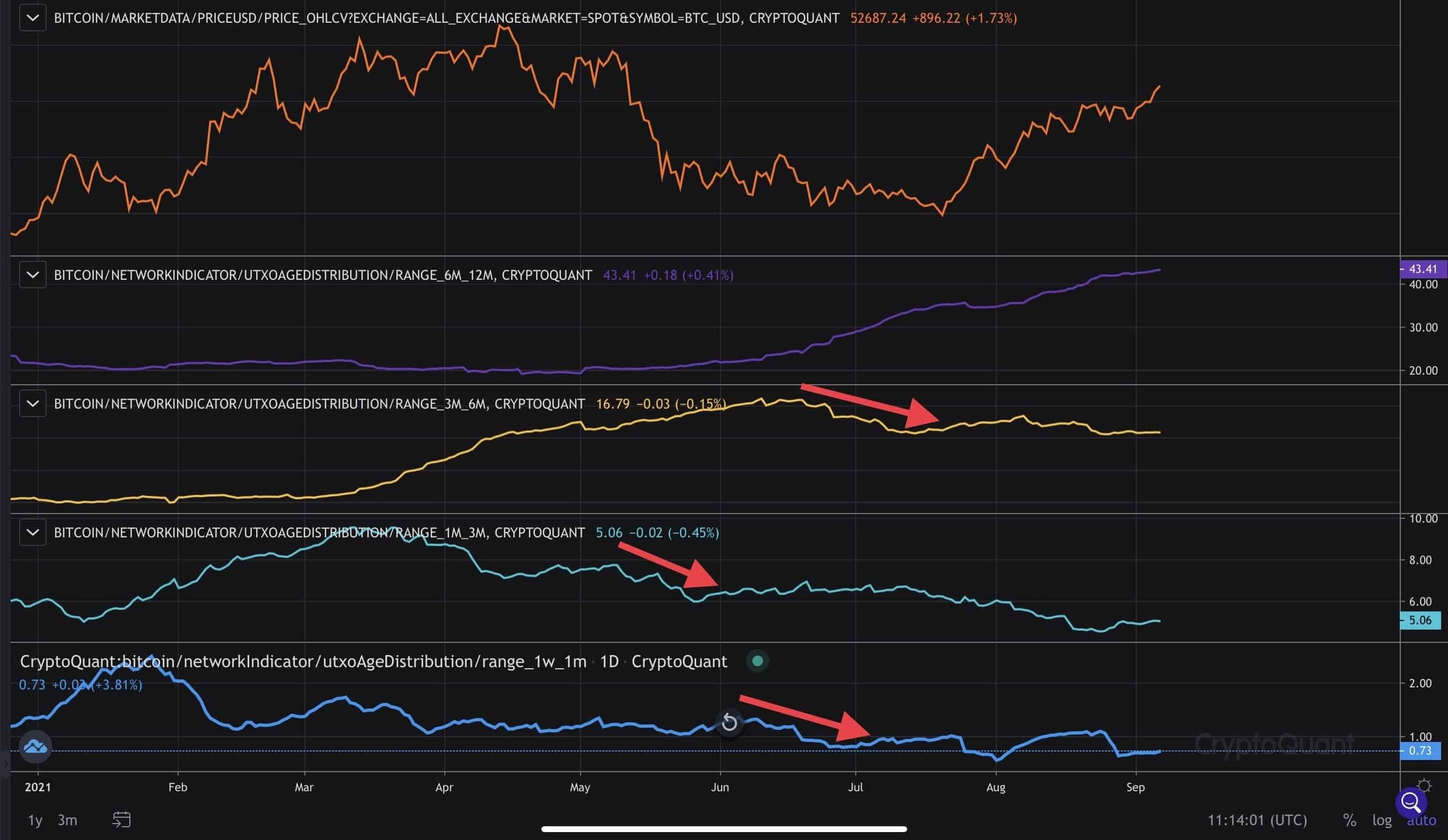
Task: Click the cyan 5.06 price axis label
Action: [x=1420, y=620]
